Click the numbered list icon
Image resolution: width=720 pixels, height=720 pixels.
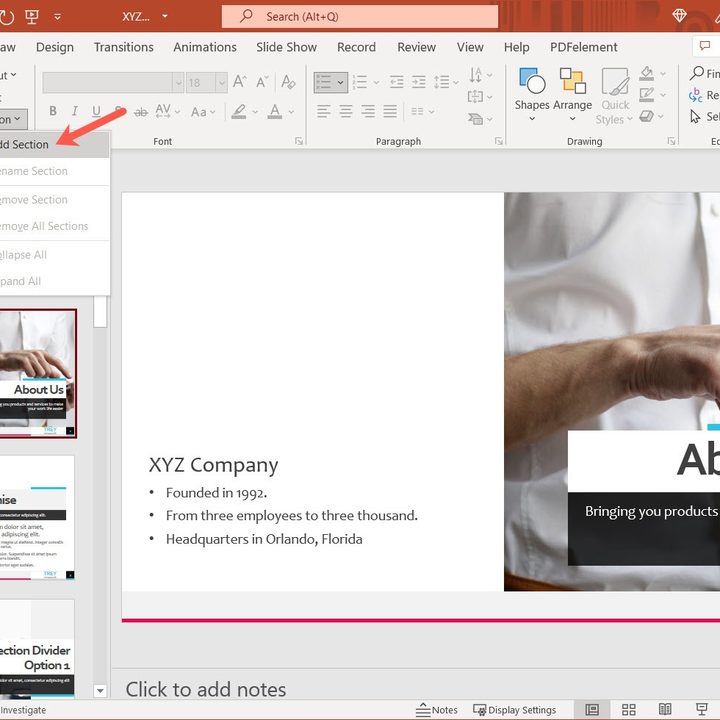pos(360,82)
